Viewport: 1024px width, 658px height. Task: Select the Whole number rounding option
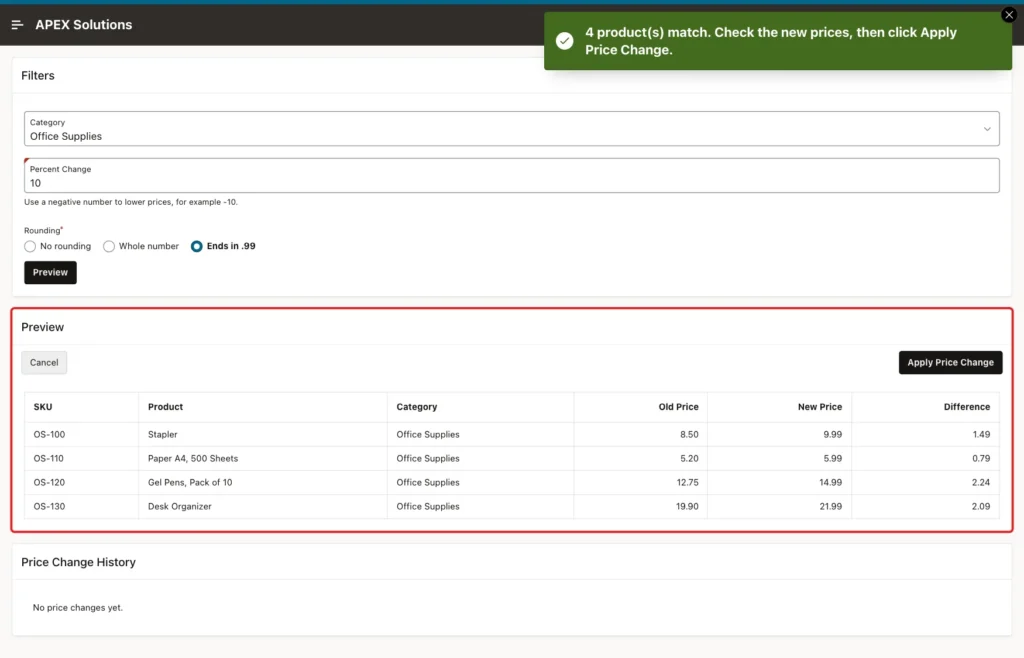click(x=109, y=246)
